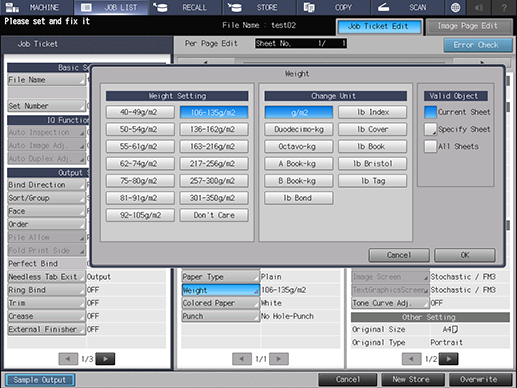517x388 pixels.
Task: Open the Tone Curve Adj. setting
Action: (x=390, y=303)
